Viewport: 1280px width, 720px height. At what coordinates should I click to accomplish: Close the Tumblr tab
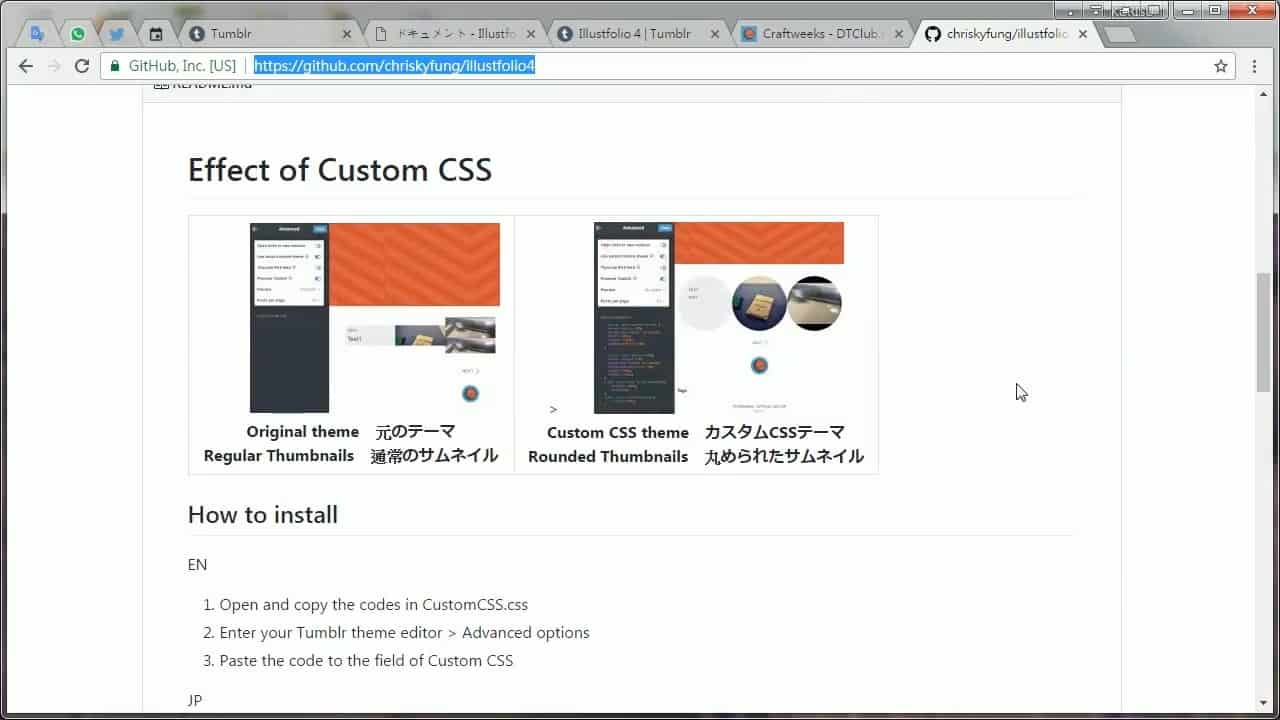tap(347, 34)
